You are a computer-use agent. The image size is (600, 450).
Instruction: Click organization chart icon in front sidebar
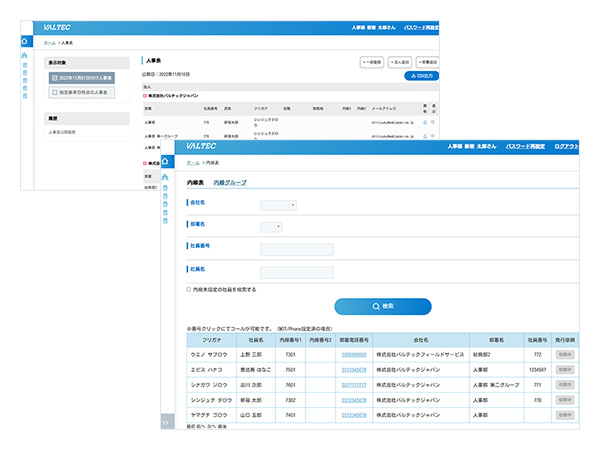pyautogui.click(x=166, y=178)
